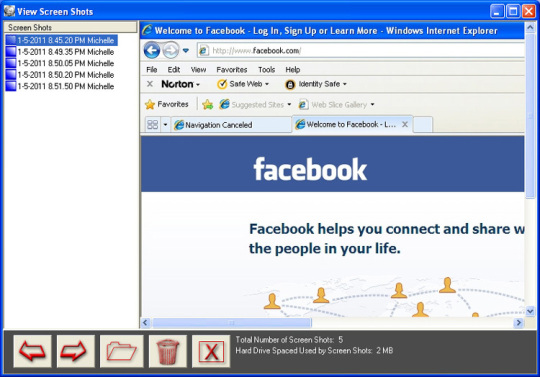The height and width of the screenshot is (377, 540).
Task: Open the Edit menu in Internet Explorer
Action: (174, 70)
